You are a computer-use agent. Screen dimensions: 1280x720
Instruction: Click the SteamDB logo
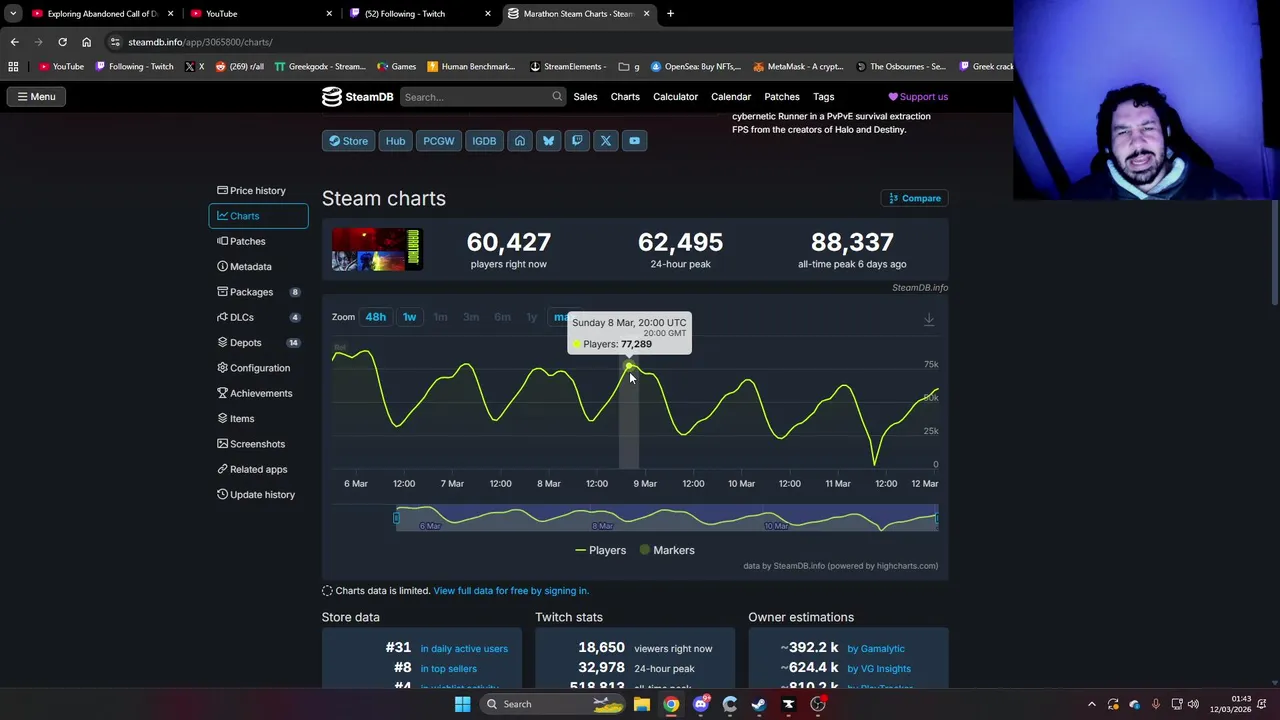coord(357,97)
